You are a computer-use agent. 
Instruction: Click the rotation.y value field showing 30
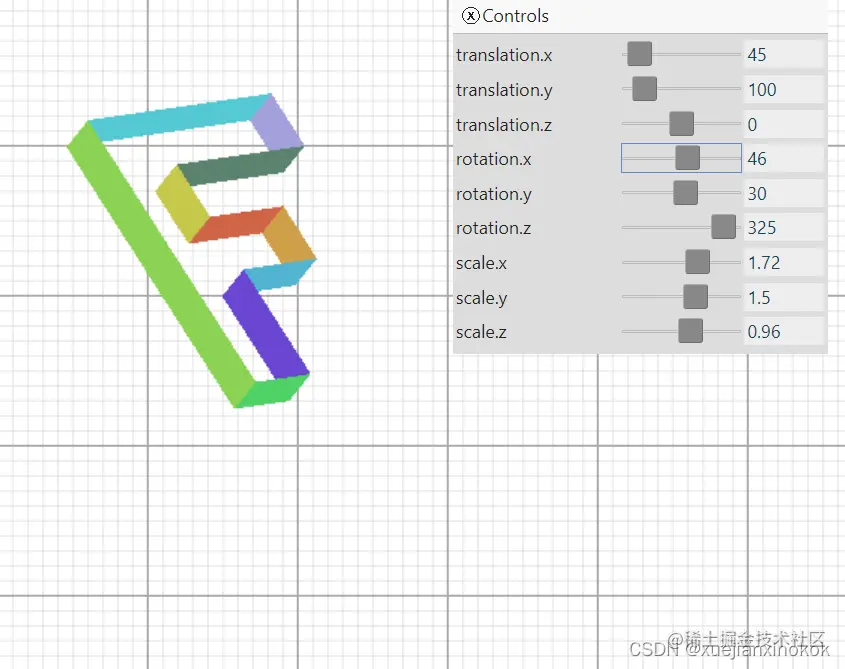[783, 193]
